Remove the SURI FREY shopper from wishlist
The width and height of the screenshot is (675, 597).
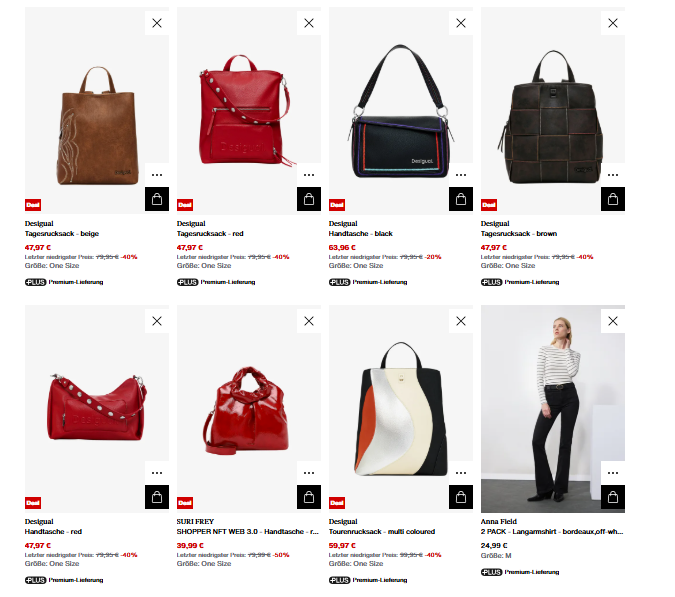coord(309,321)
